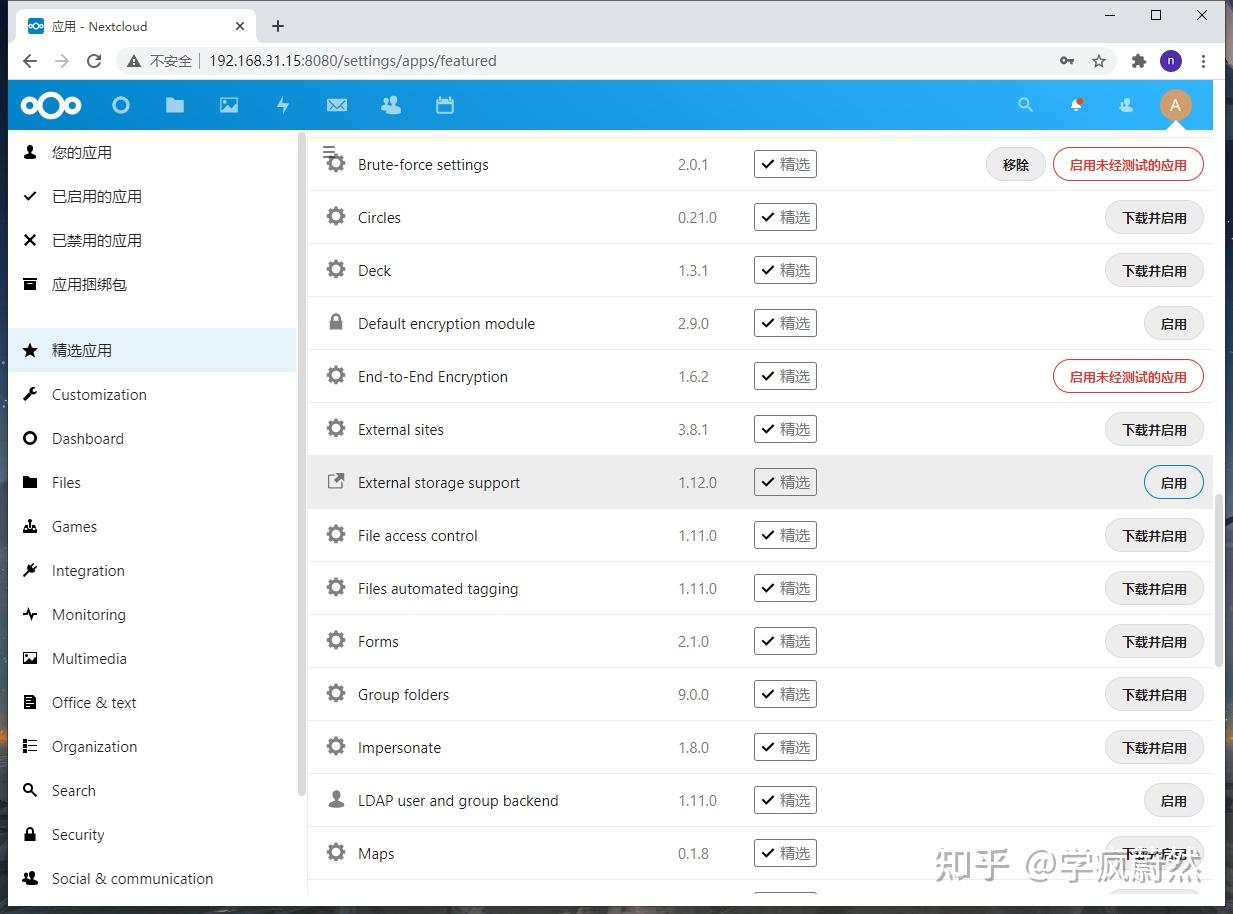Enable External storage support with 启用 button
1233x914 pixels.
click(x=1173, y=482)
